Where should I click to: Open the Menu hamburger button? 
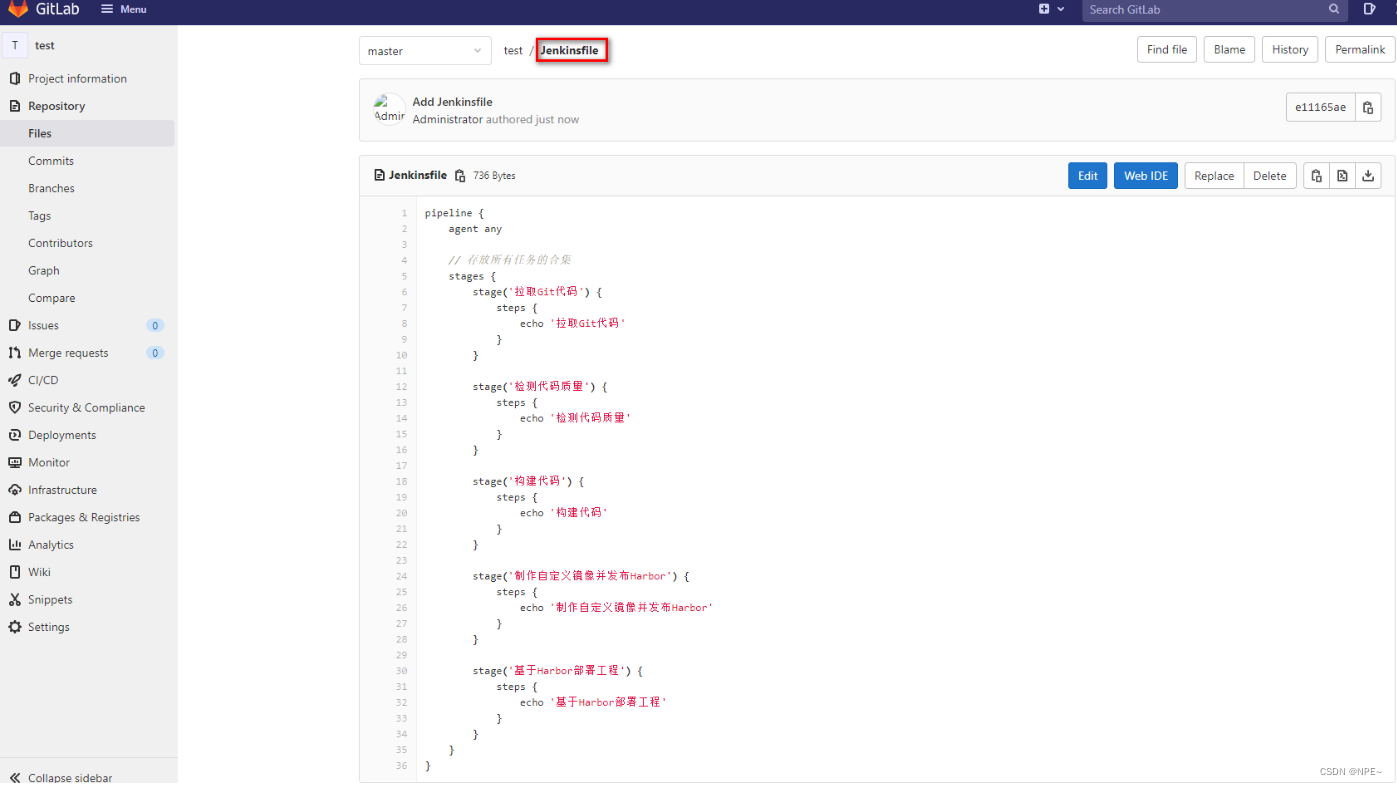(124, 9)
